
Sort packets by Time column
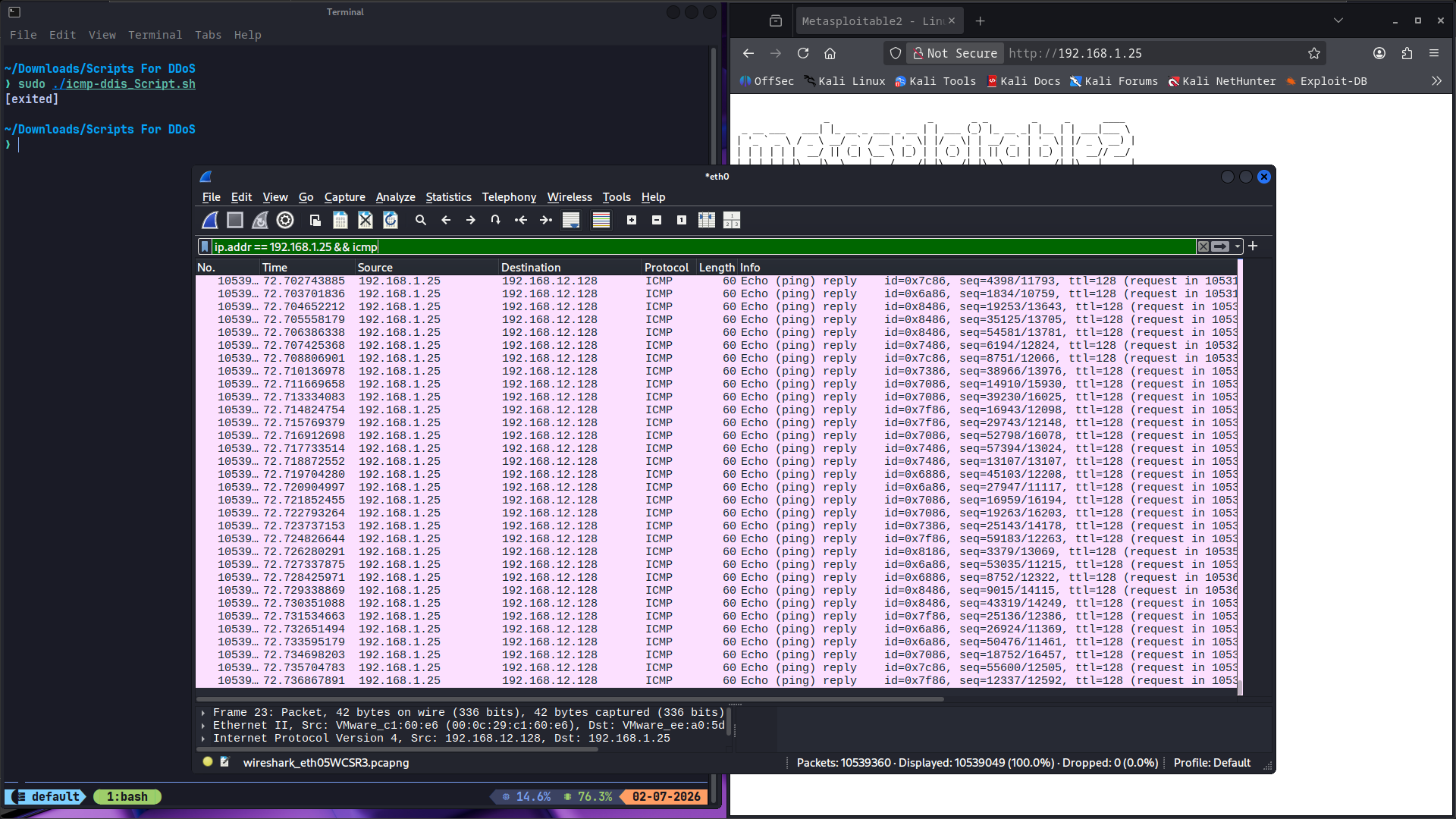pos(307,268)
